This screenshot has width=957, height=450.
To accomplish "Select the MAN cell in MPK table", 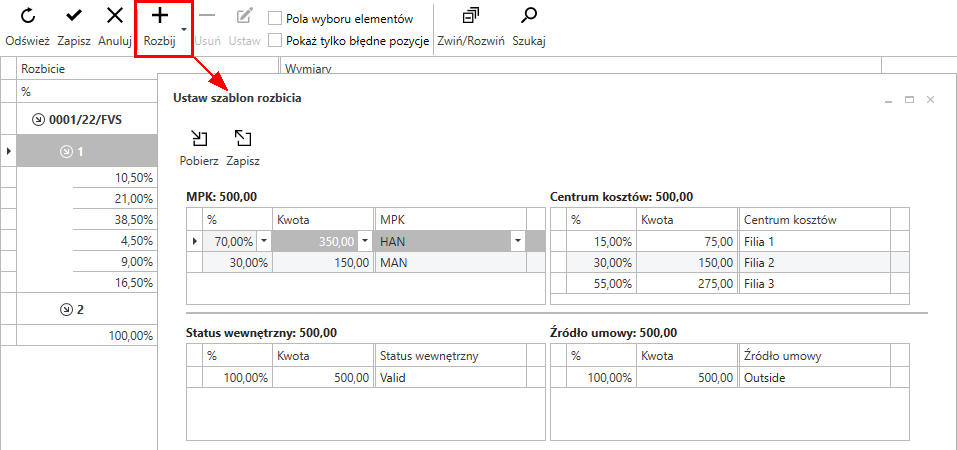I will pos(450,263).
